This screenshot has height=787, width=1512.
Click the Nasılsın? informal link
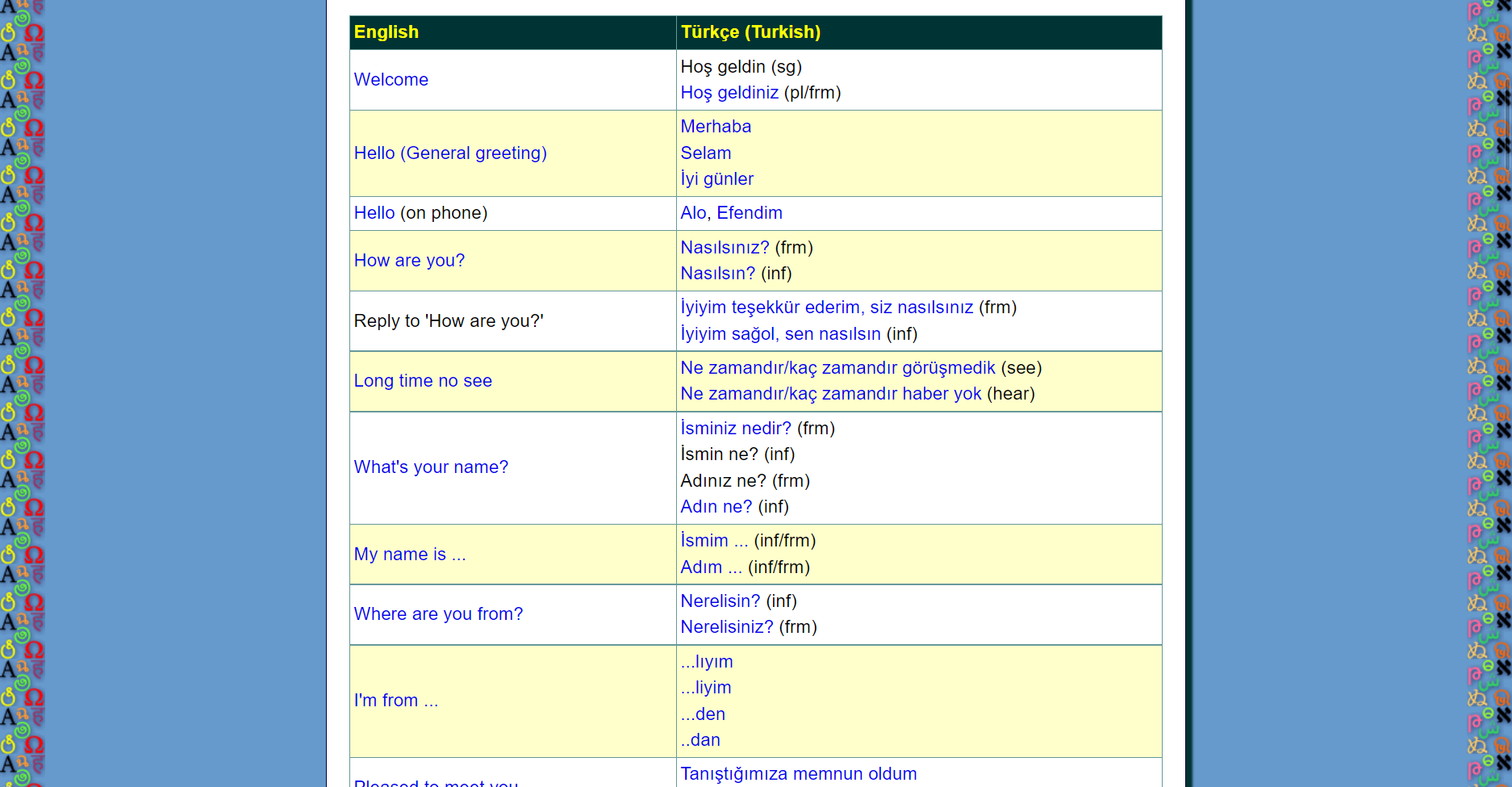(717, 274)
